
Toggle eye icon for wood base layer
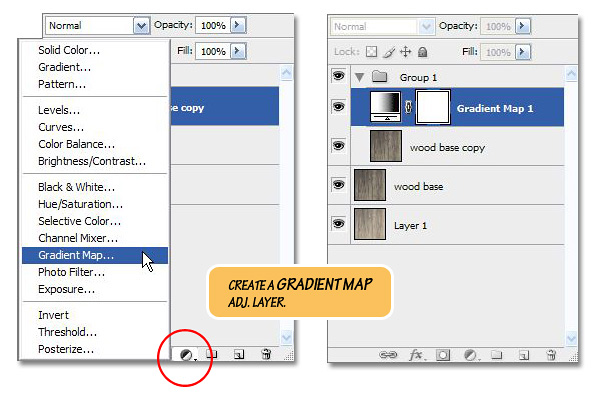click(338, 185)
